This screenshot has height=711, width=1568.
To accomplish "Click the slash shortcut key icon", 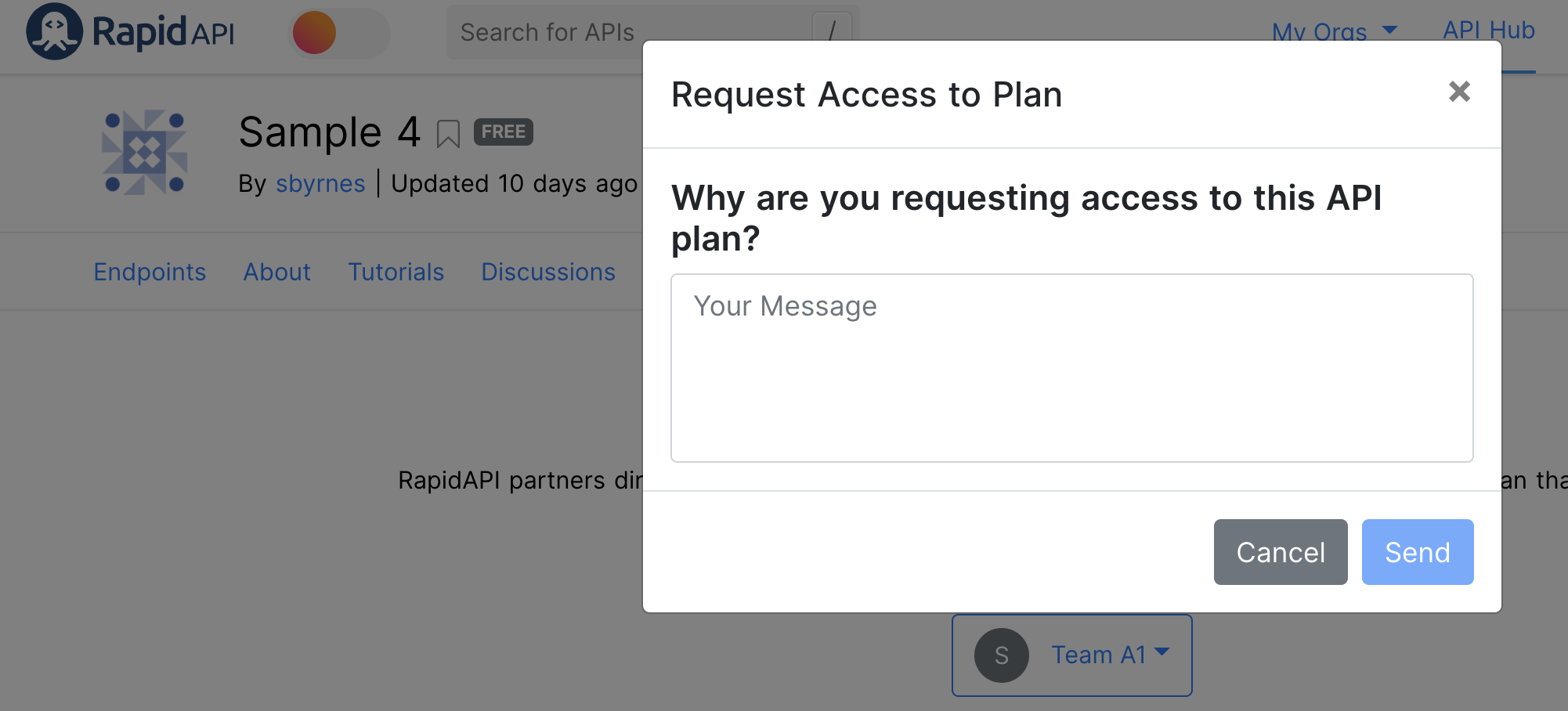I will [832, 30].
